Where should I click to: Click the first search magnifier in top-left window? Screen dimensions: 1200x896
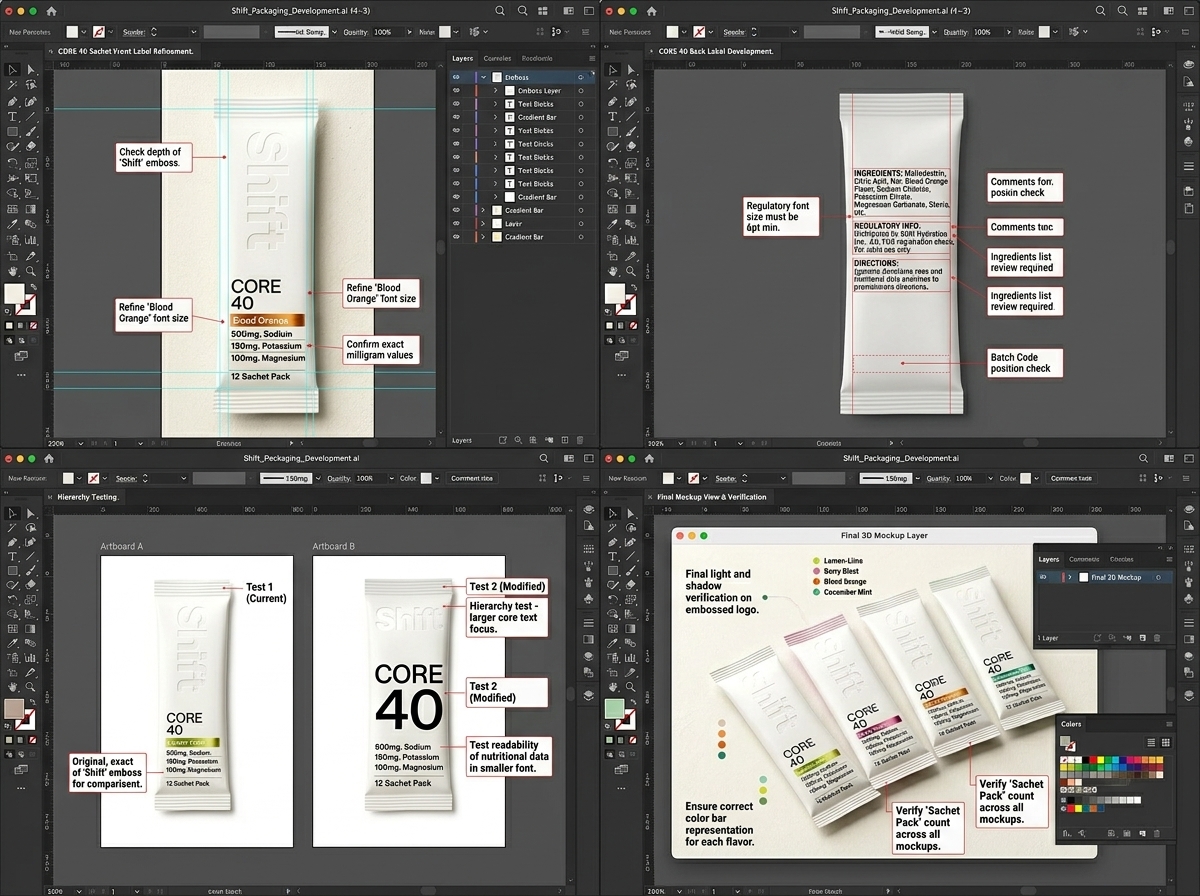pyautogui.click(x=500, y=10)
